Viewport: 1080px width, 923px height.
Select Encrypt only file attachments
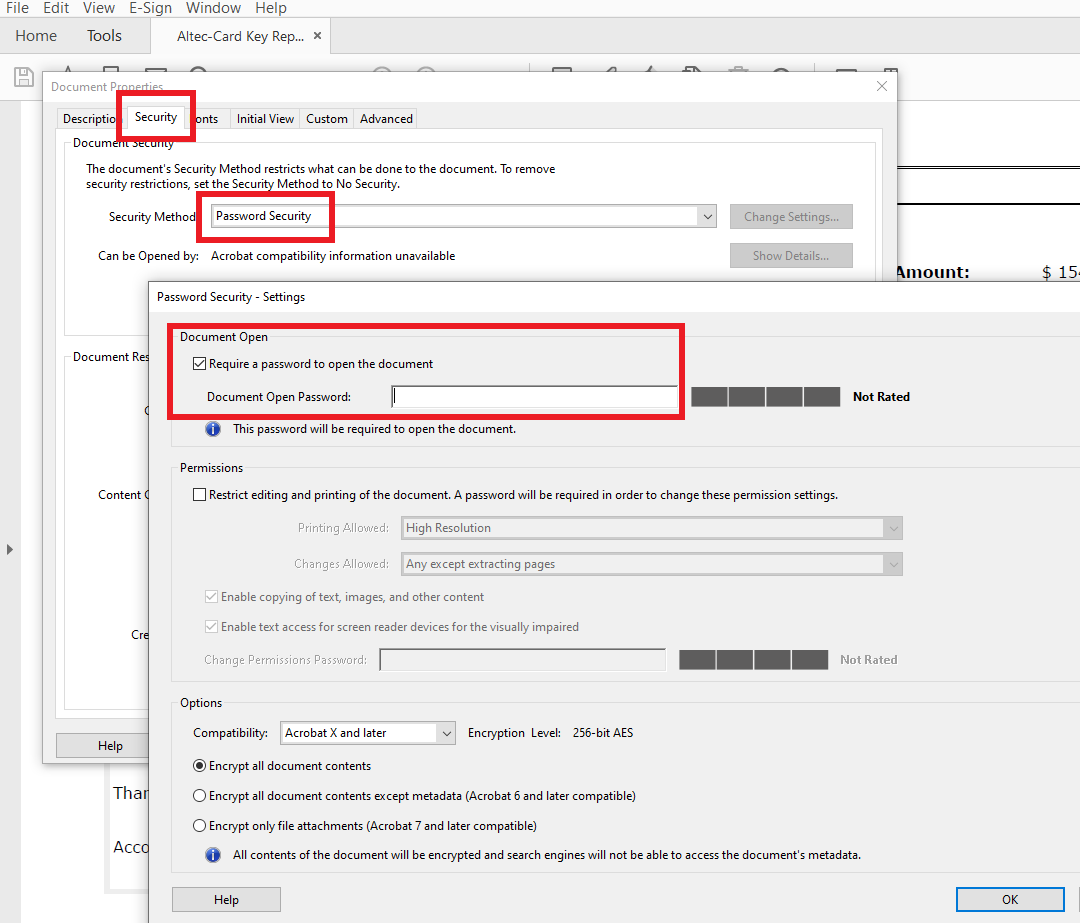point(200,826)
